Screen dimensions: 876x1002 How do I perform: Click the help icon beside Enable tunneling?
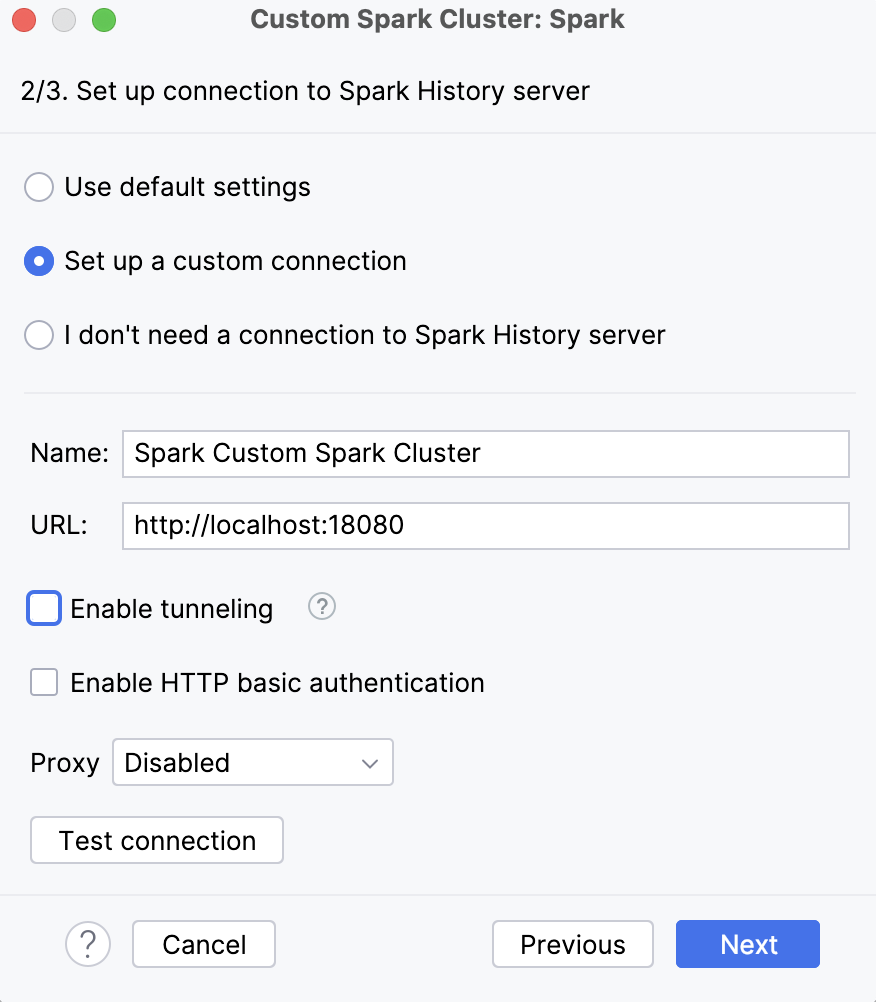coord(321,607)
